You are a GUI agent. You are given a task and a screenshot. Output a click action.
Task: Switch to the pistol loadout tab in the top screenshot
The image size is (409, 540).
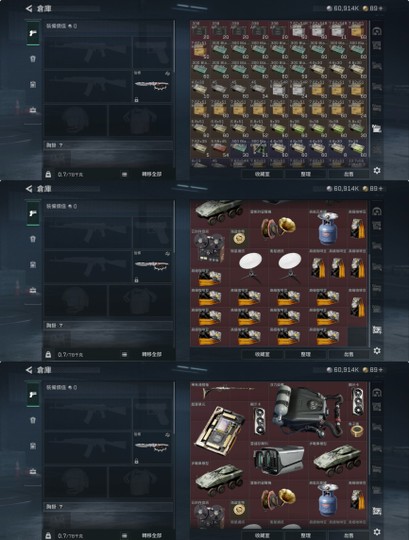(x=33, y=33)
